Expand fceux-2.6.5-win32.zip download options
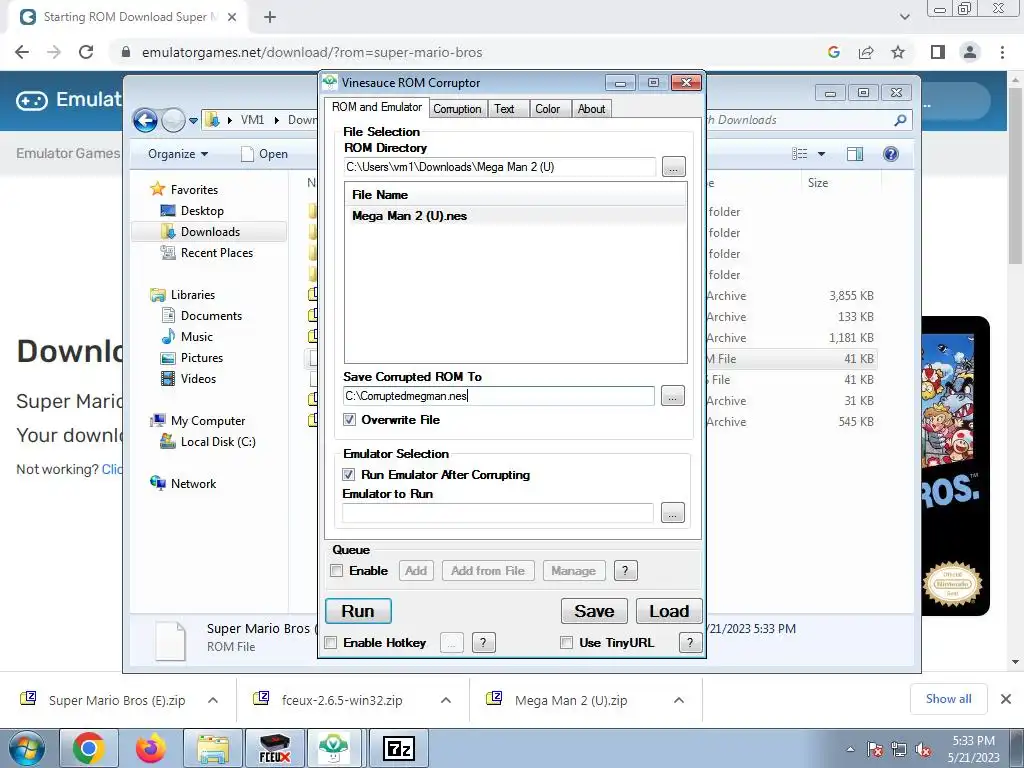 [x=446, y=700]
